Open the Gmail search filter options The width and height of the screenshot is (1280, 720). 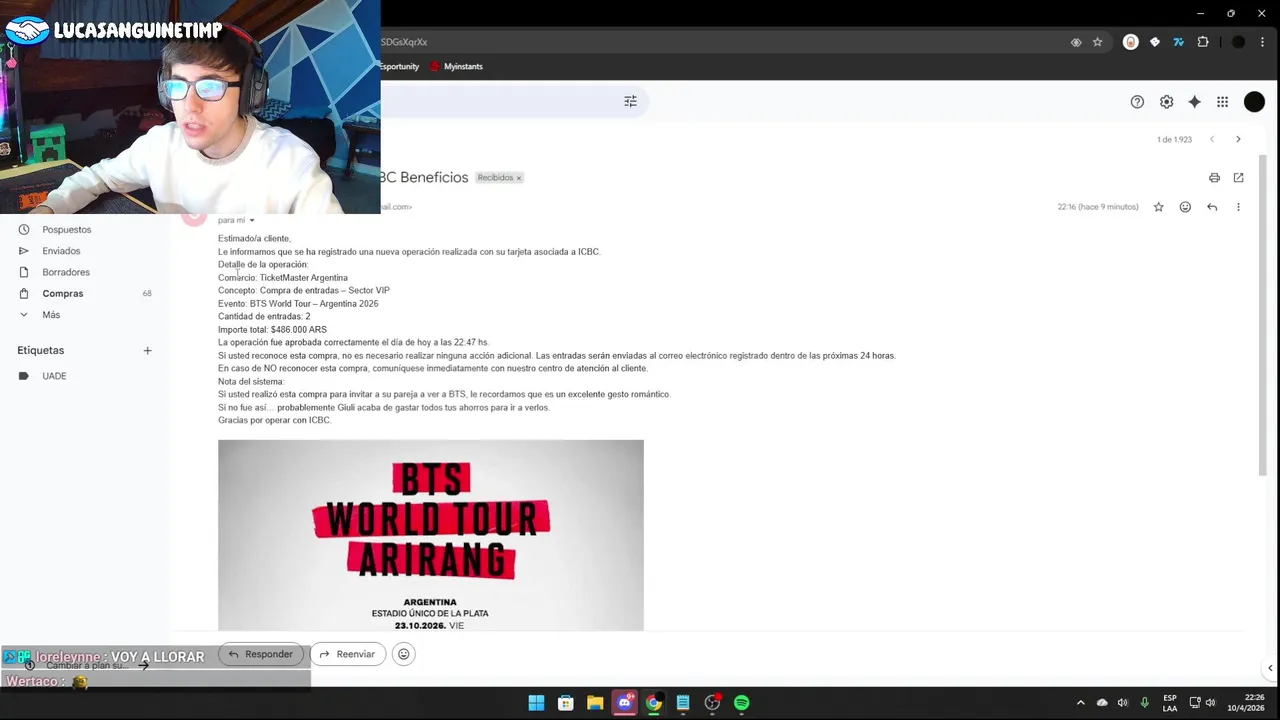[630, 101]
